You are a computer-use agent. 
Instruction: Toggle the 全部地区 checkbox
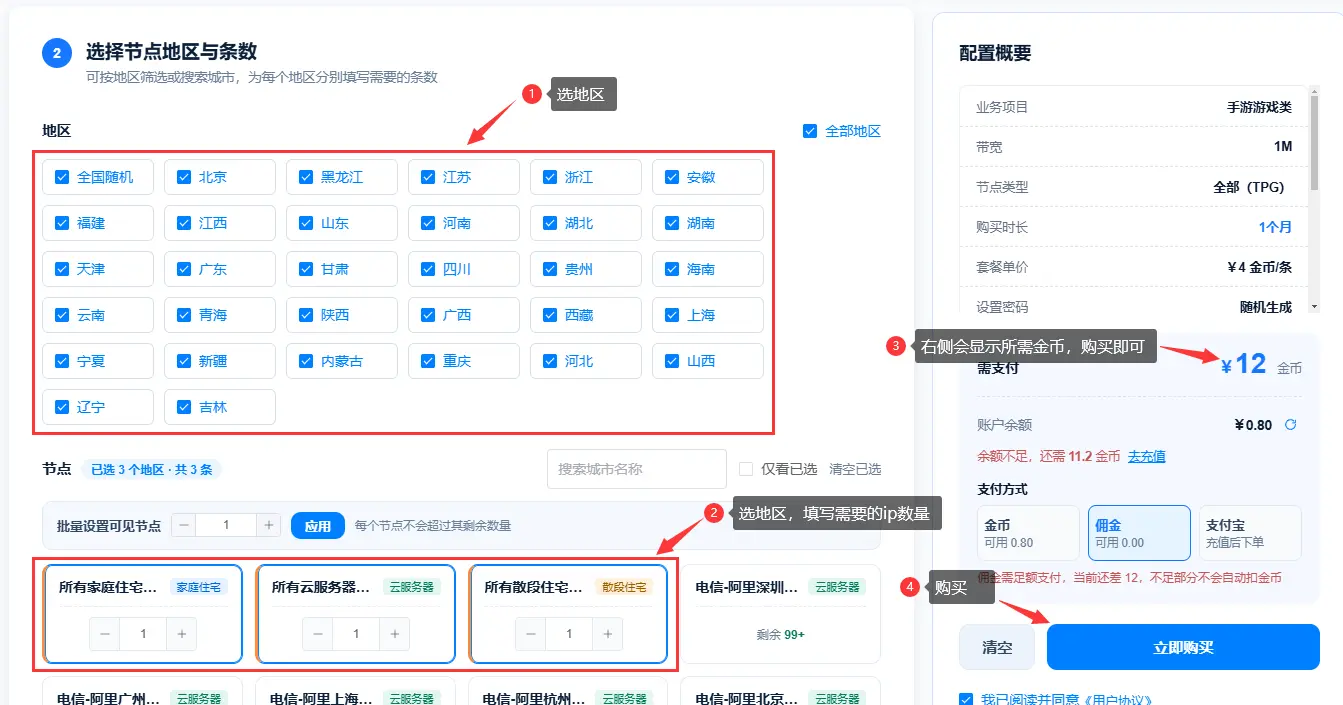click(810, 131)
